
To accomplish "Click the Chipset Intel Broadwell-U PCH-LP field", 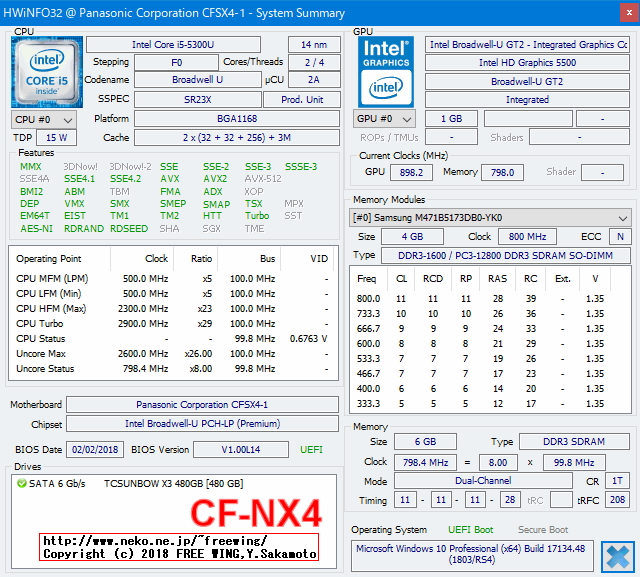I will tap(202, 424).
